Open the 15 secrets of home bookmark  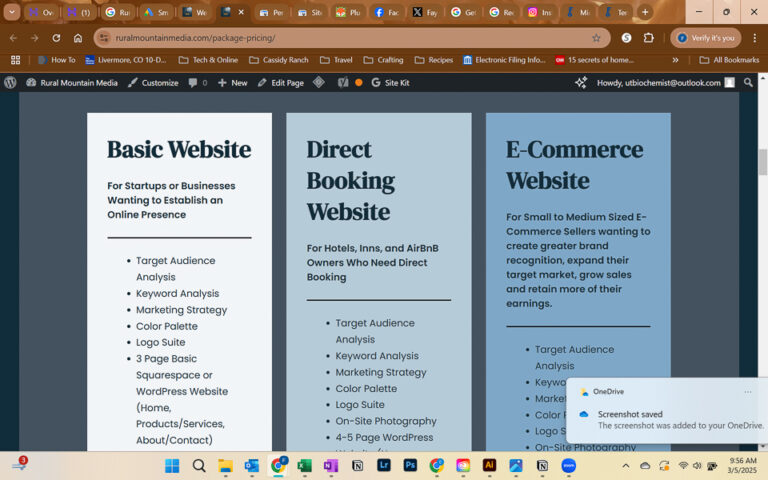point(595,60)
